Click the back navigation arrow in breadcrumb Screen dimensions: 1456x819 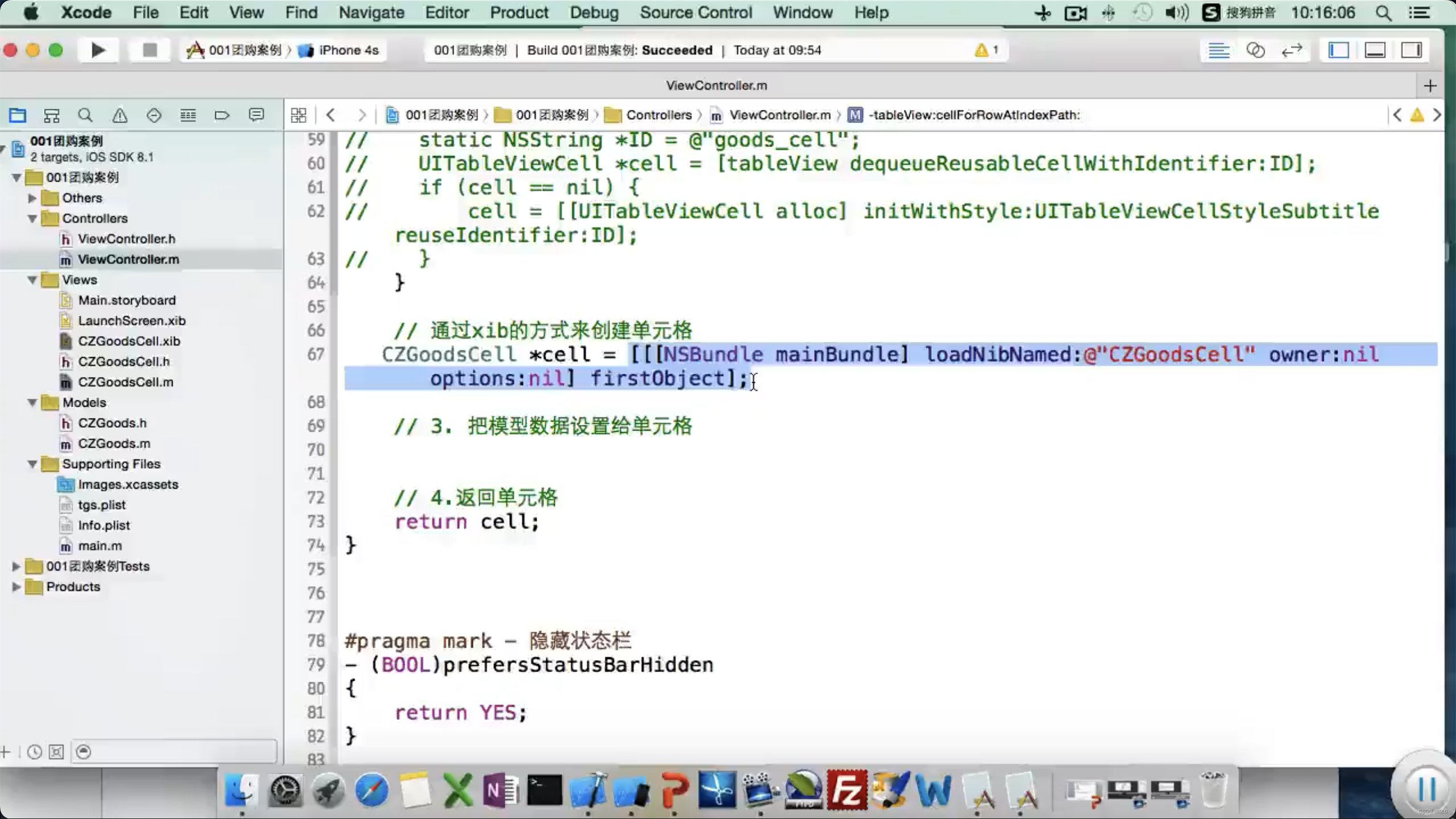pos(330,114)
